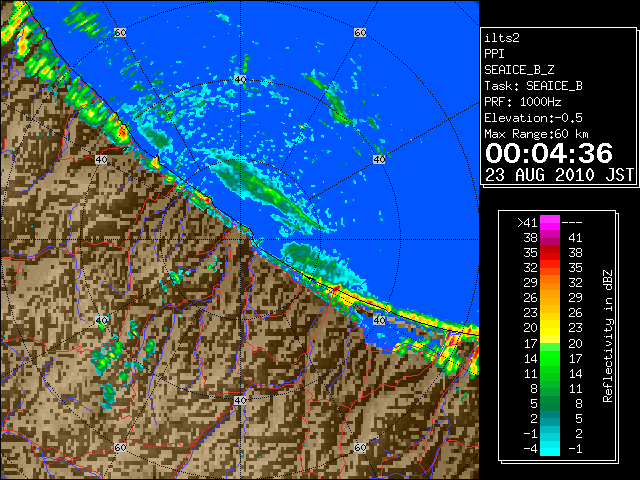Select the 'Task: SEAICE_B' line
The image size is (640, 480).
point(533,86)
